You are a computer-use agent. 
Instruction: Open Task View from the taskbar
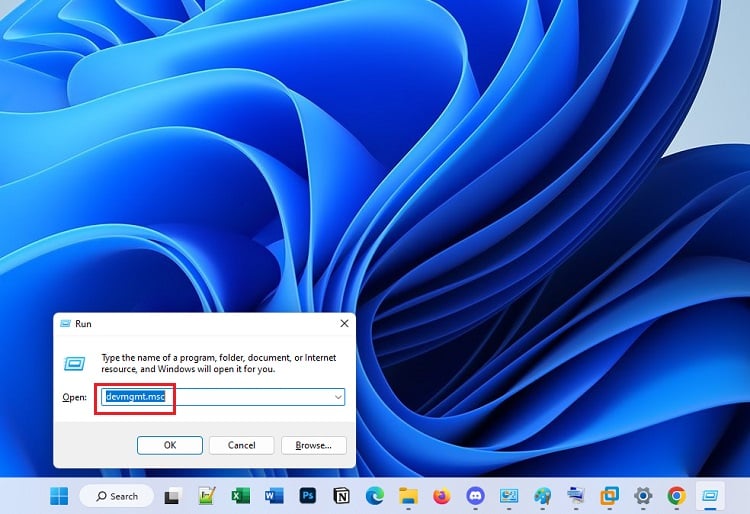click(172, 496)
